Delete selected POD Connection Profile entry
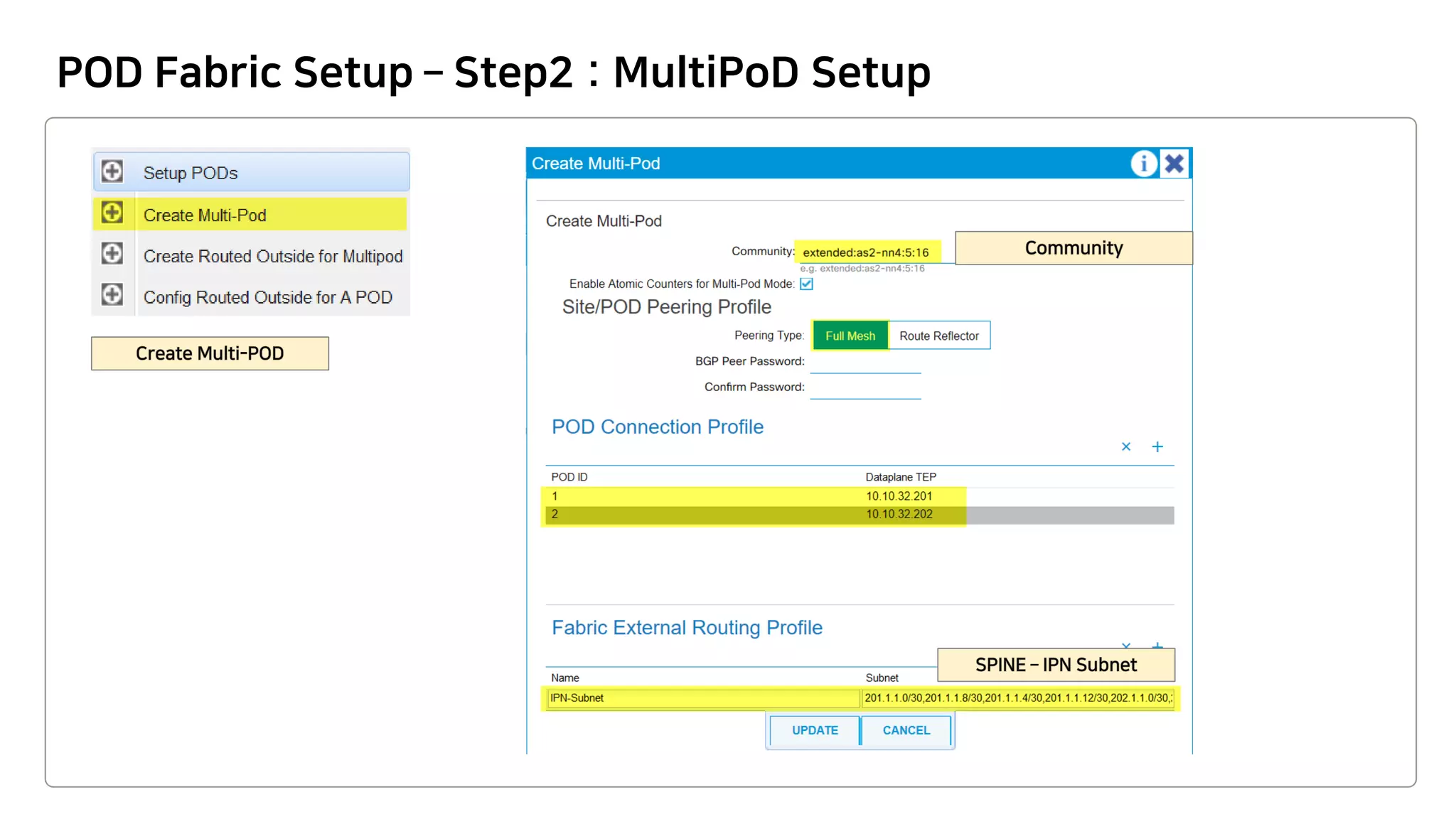The height and width of the screenshot is (819, 1456). (1126, 446)
